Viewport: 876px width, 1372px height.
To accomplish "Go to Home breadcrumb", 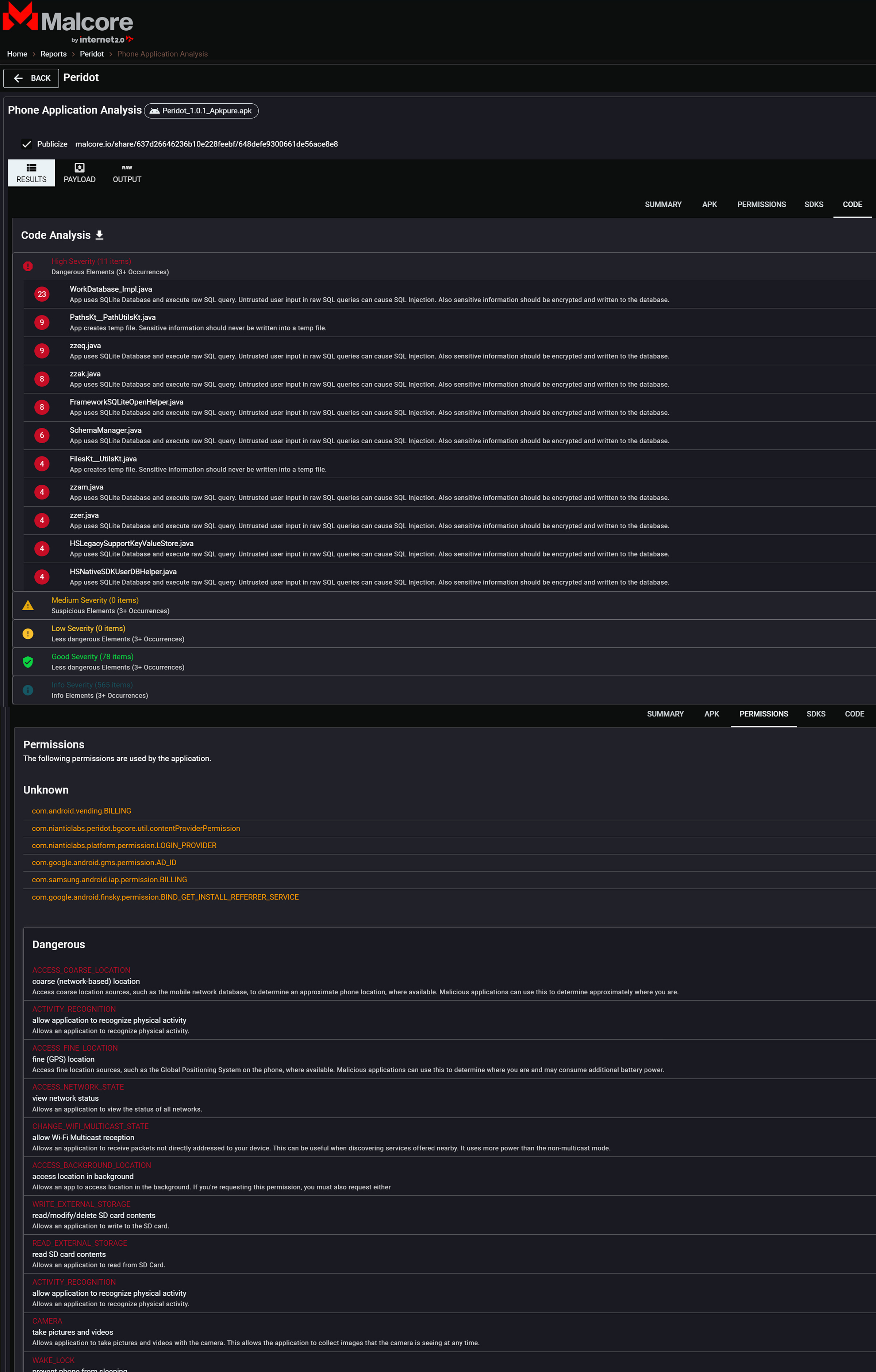I will [17, 54].
